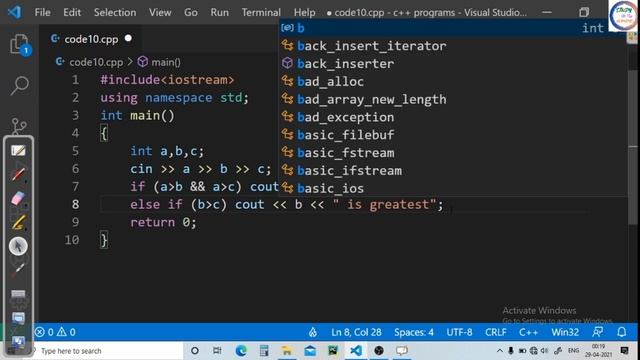
Task: Choose basic_fstream suggestion
Action: 453,153
